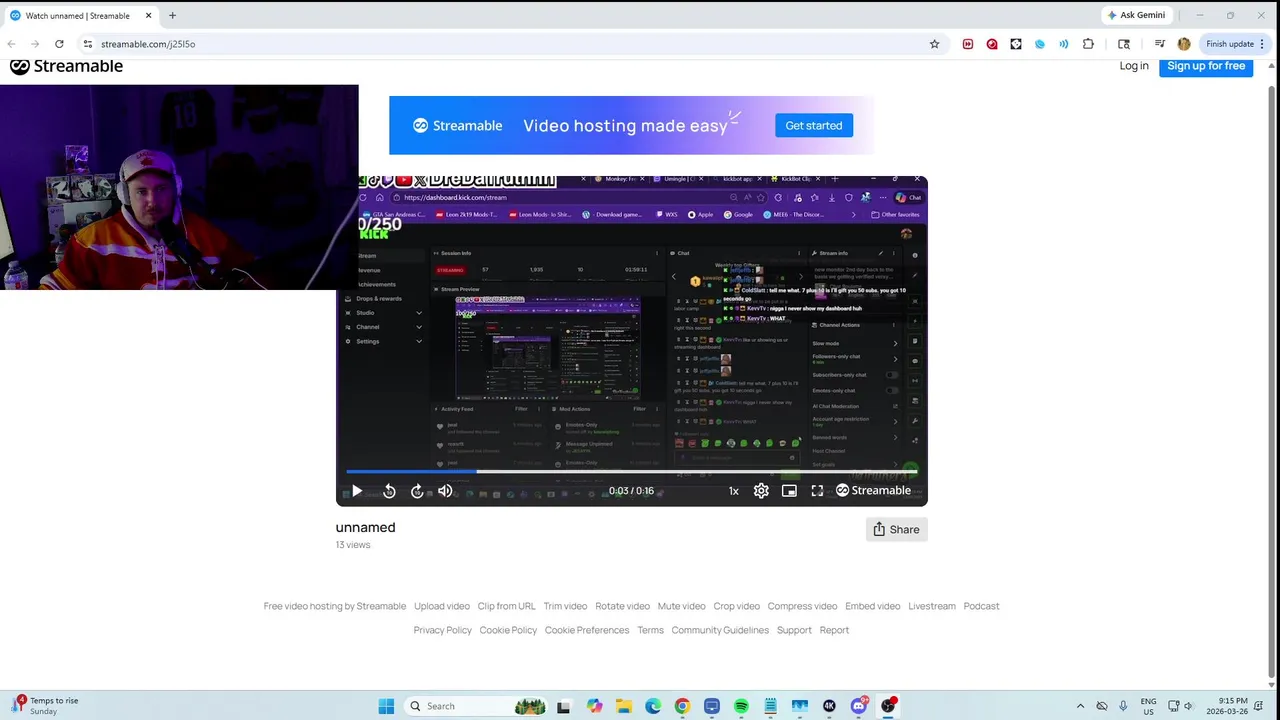Enable picture-in-picture mode
1280x720 pixels.
pos(789,491)
